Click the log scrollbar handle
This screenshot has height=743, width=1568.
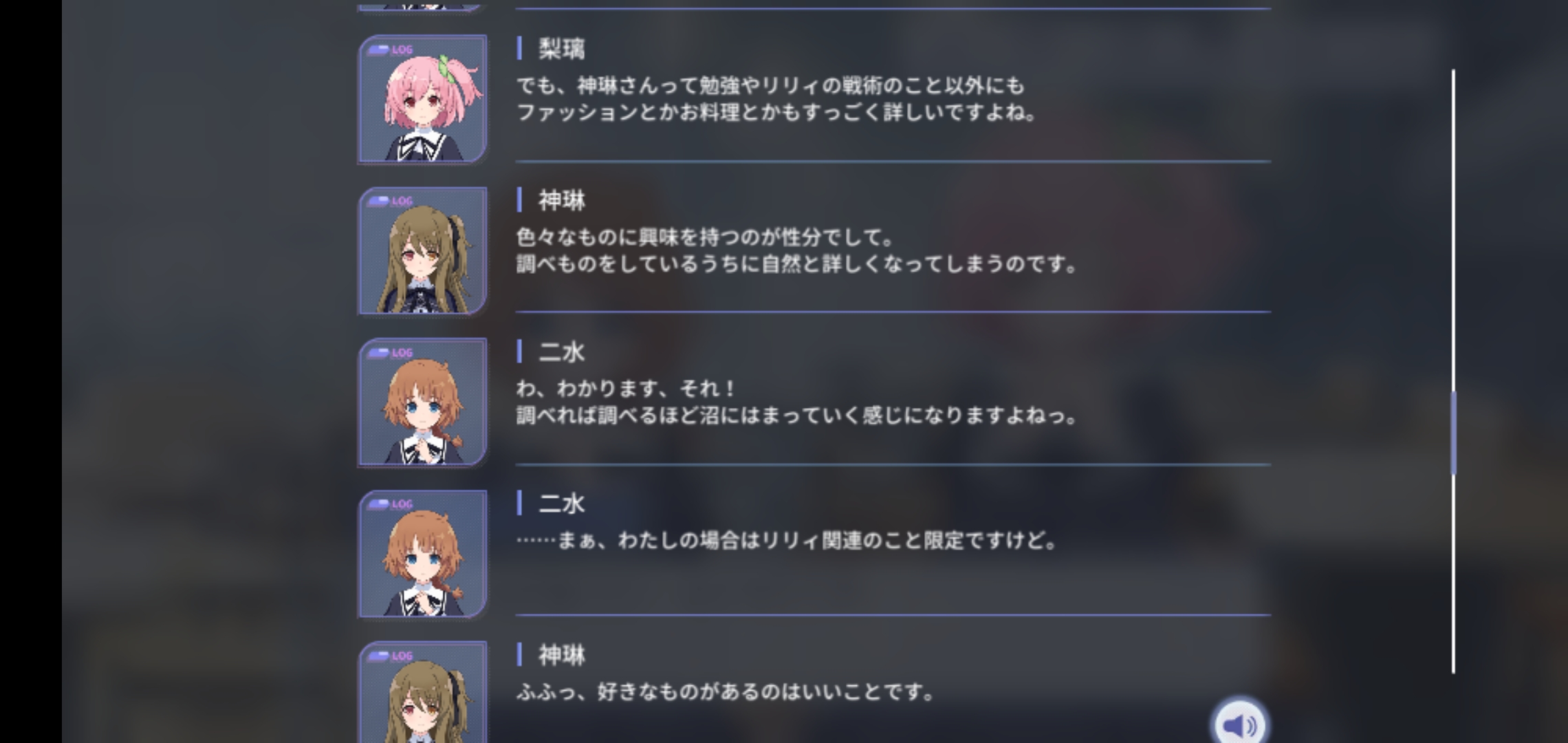tap(1453, 433)
